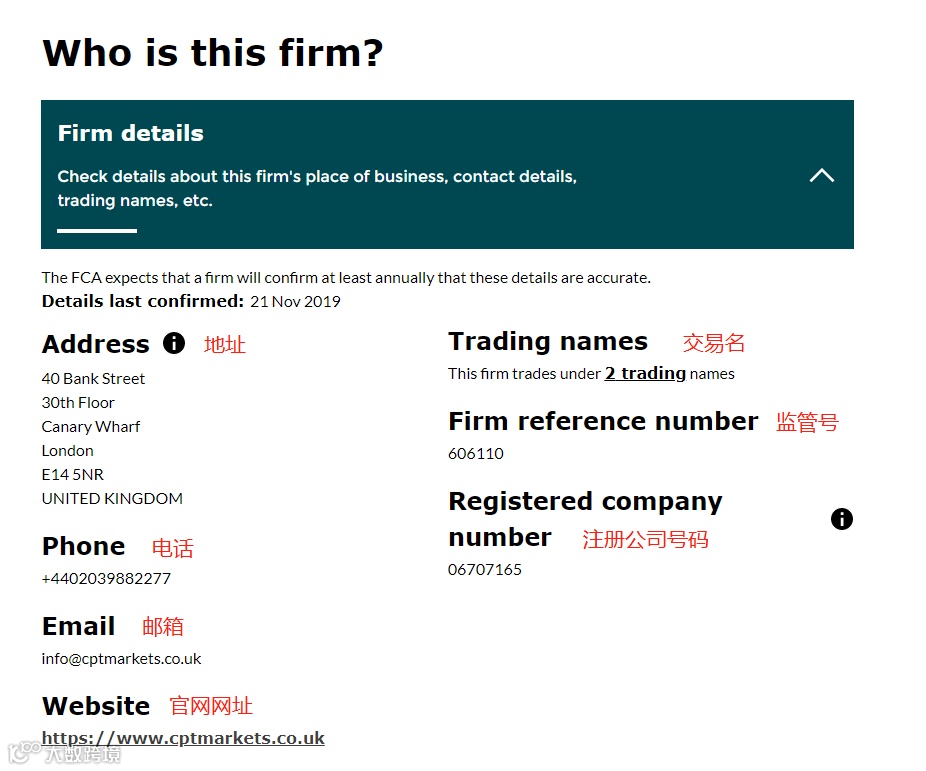The width and height of the screenshot is (926, 771).
Task: Click the Details last confirmed date
Action: tap(295, 302)
